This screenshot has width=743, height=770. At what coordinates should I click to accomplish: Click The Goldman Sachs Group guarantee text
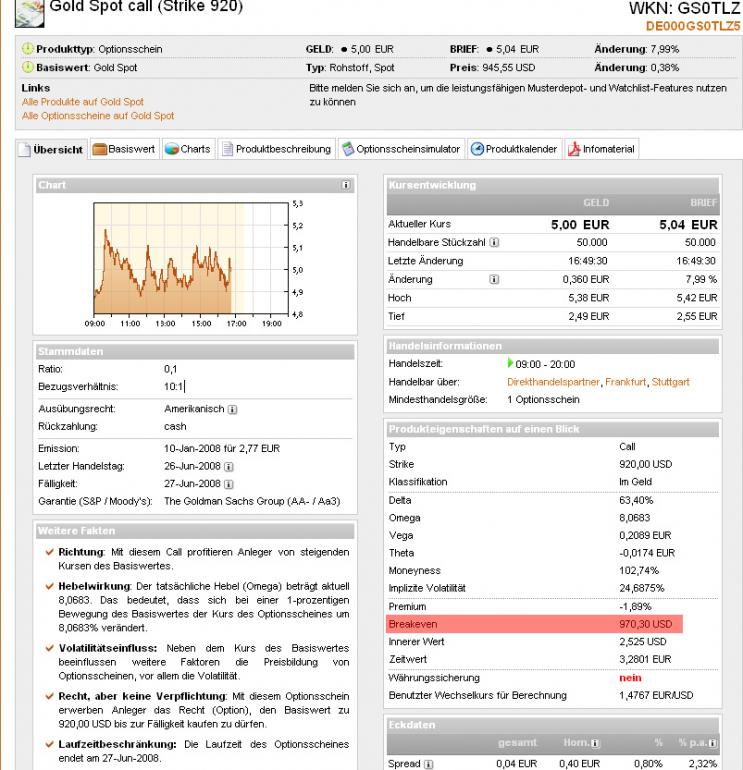(252, 501)
